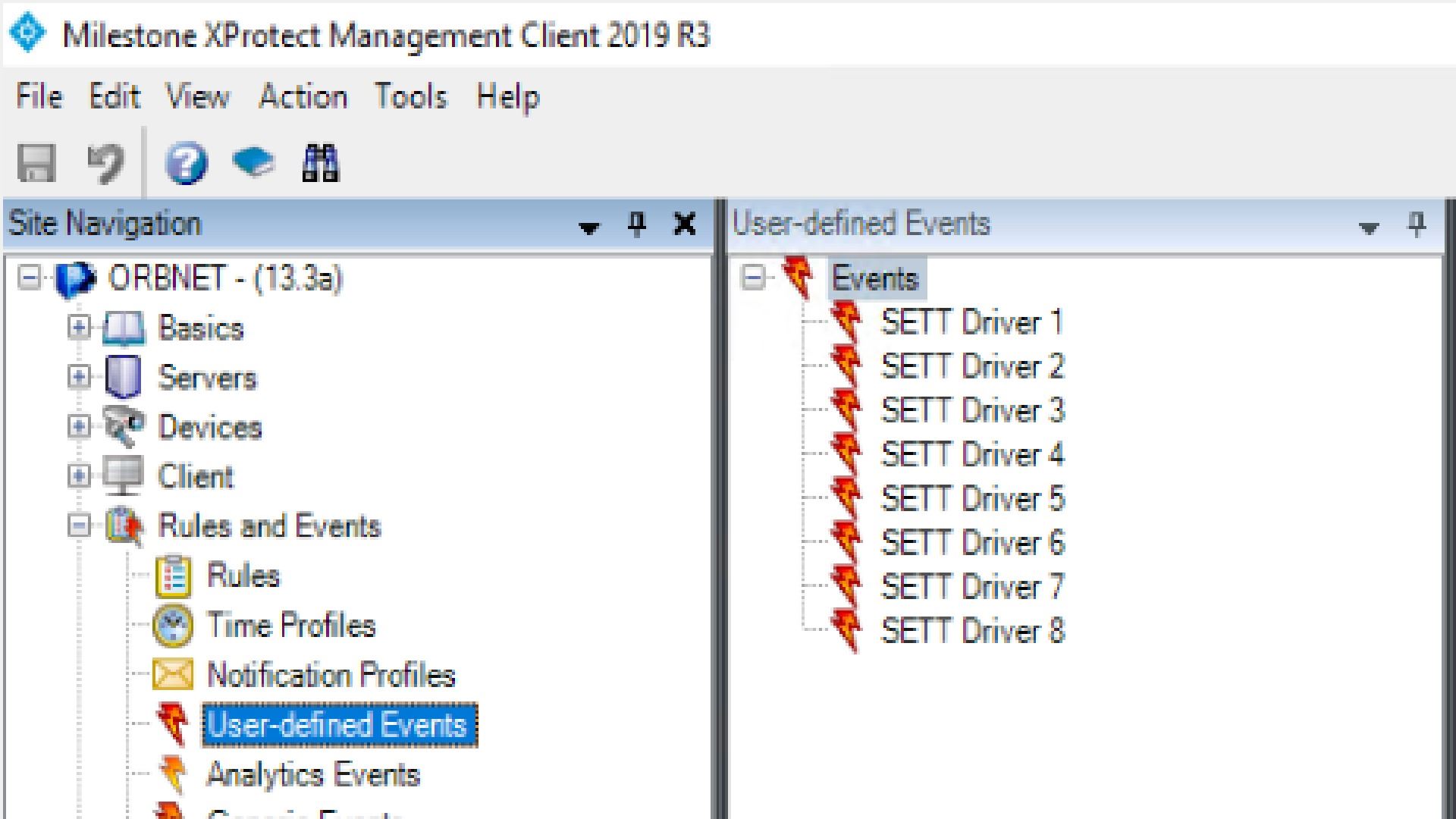This screenshot has height=819, width=1456.
Task: Select the Devices tree item
Action: [x=210, y=427]
